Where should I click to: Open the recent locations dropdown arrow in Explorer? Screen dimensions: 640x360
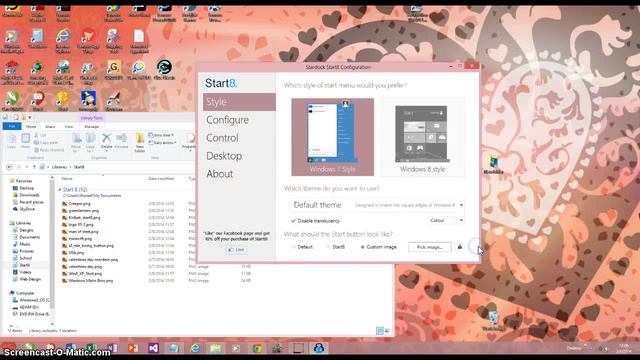pyautogui.click(x=27, y=167)
